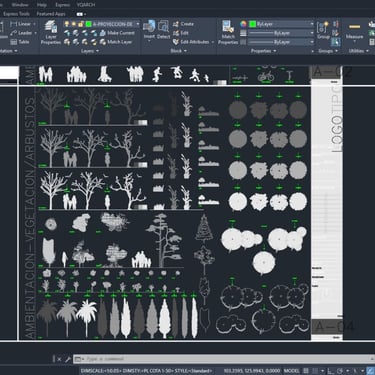Click green layer color swatch
Screen dimensions: 375x375
point(89,24)
